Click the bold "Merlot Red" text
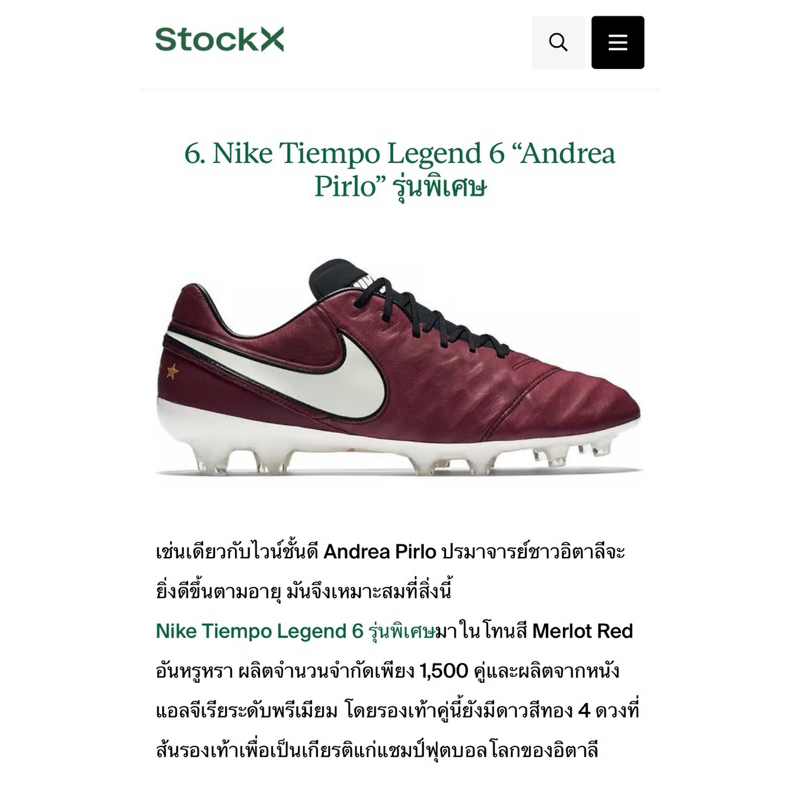 coord(582,631)
